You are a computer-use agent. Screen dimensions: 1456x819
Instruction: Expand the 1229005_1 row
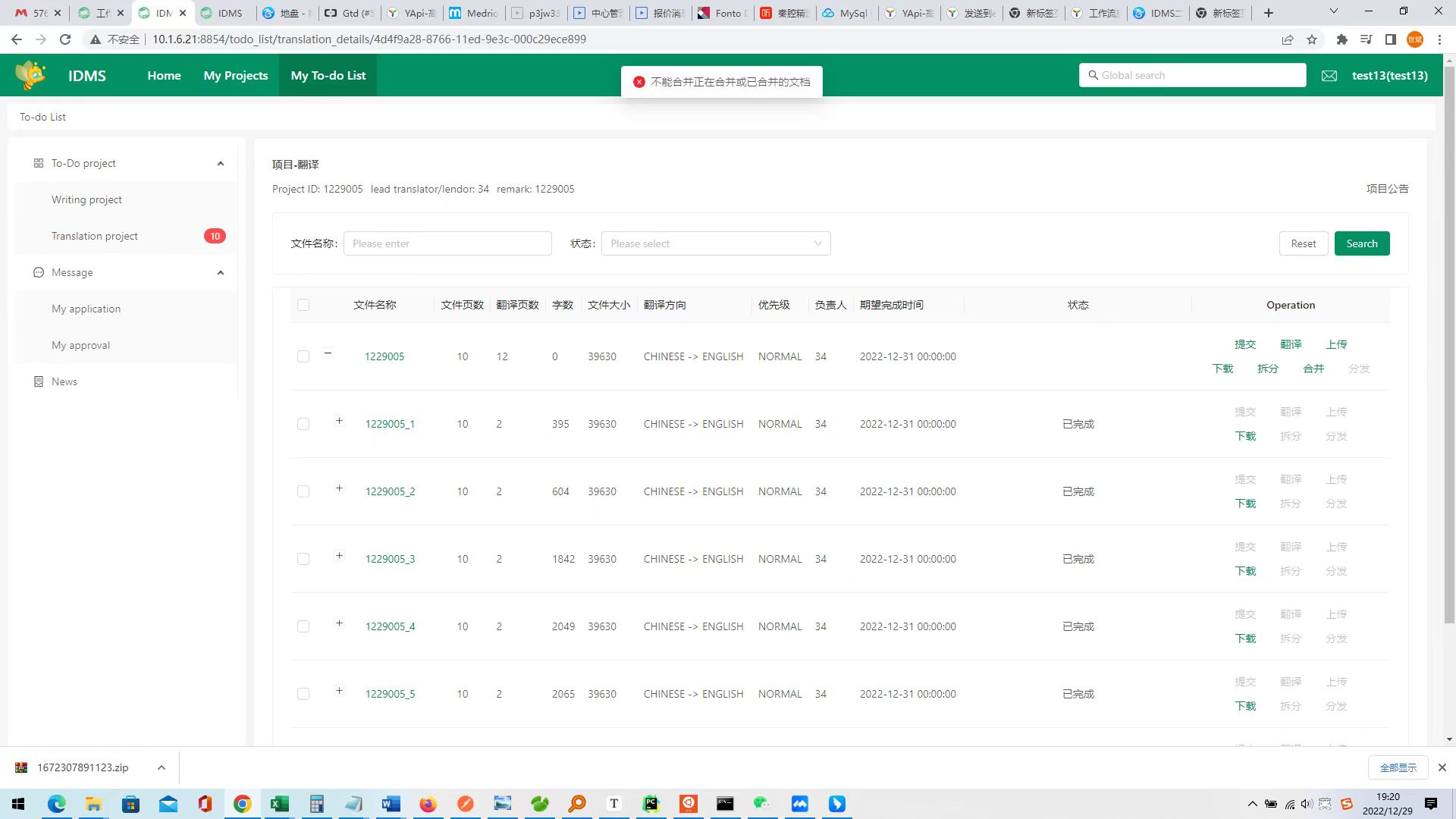click(x=339, y=420)
